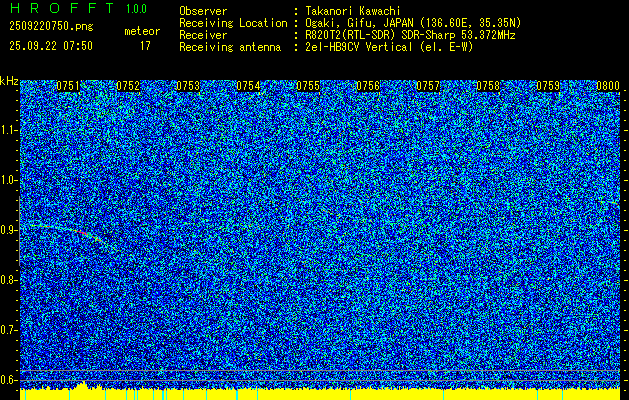Click the 0755 time marker
629x400 pixels.
pos(308,86)
